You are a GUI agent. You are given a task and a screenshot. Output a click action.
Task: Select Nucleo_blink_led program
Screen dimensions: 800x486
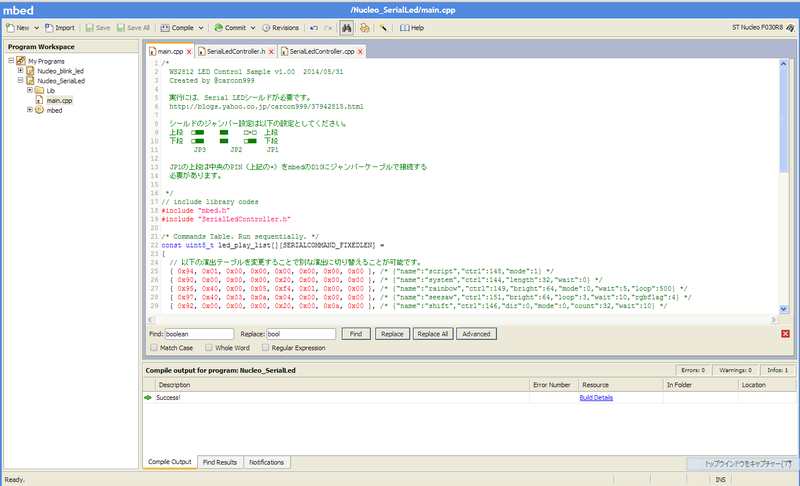coord(60,71)
